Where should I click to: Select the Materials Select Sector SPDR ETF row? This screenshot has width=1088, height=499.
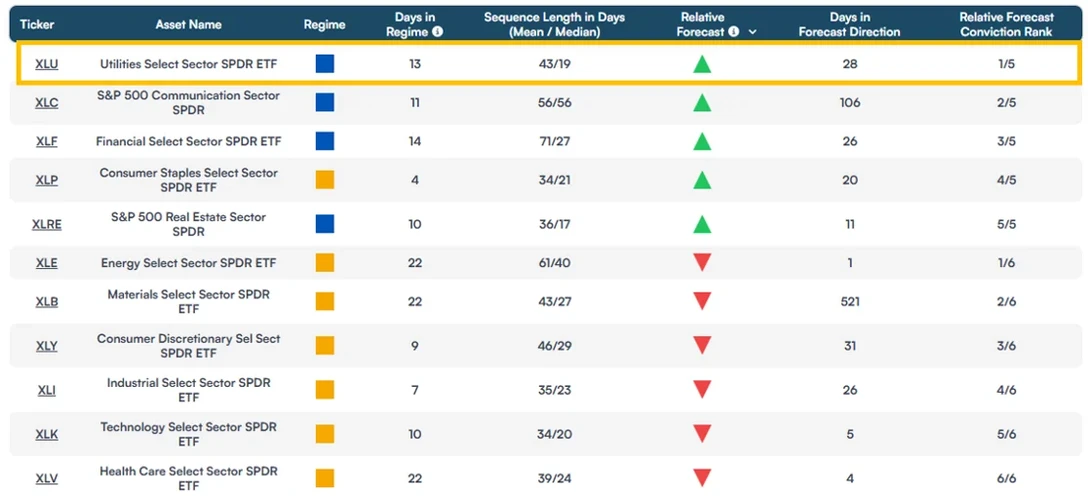(544, 301)
